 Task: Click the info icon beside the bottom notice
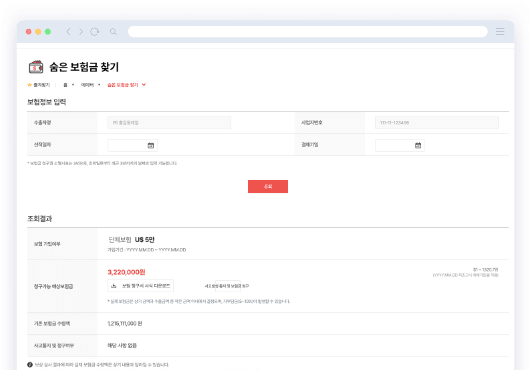coord(30,365)
